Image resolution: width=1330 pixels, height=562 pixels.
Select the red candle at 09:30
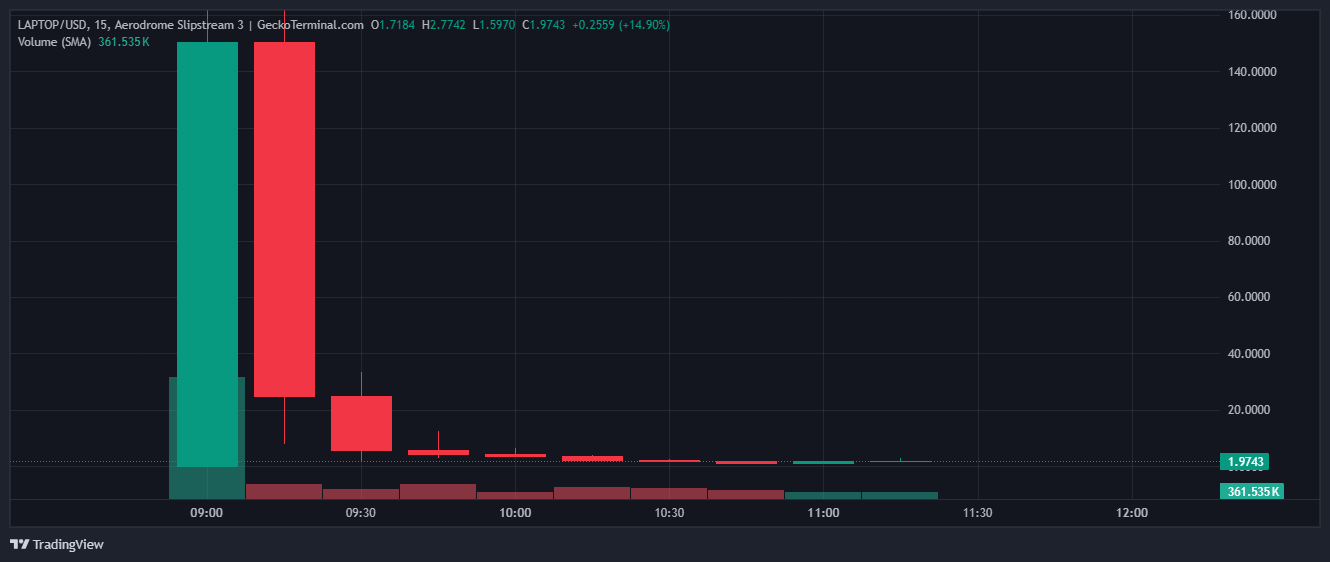coord(361,423)
